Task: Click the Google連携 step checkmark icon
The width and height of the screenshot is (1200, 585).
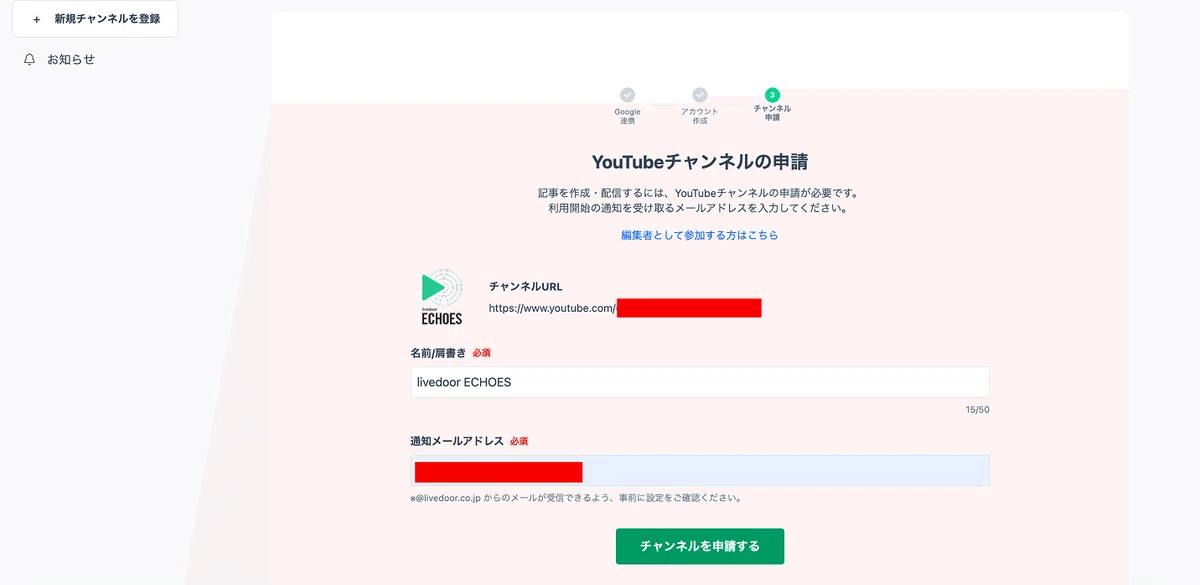Action: point(627,95)
